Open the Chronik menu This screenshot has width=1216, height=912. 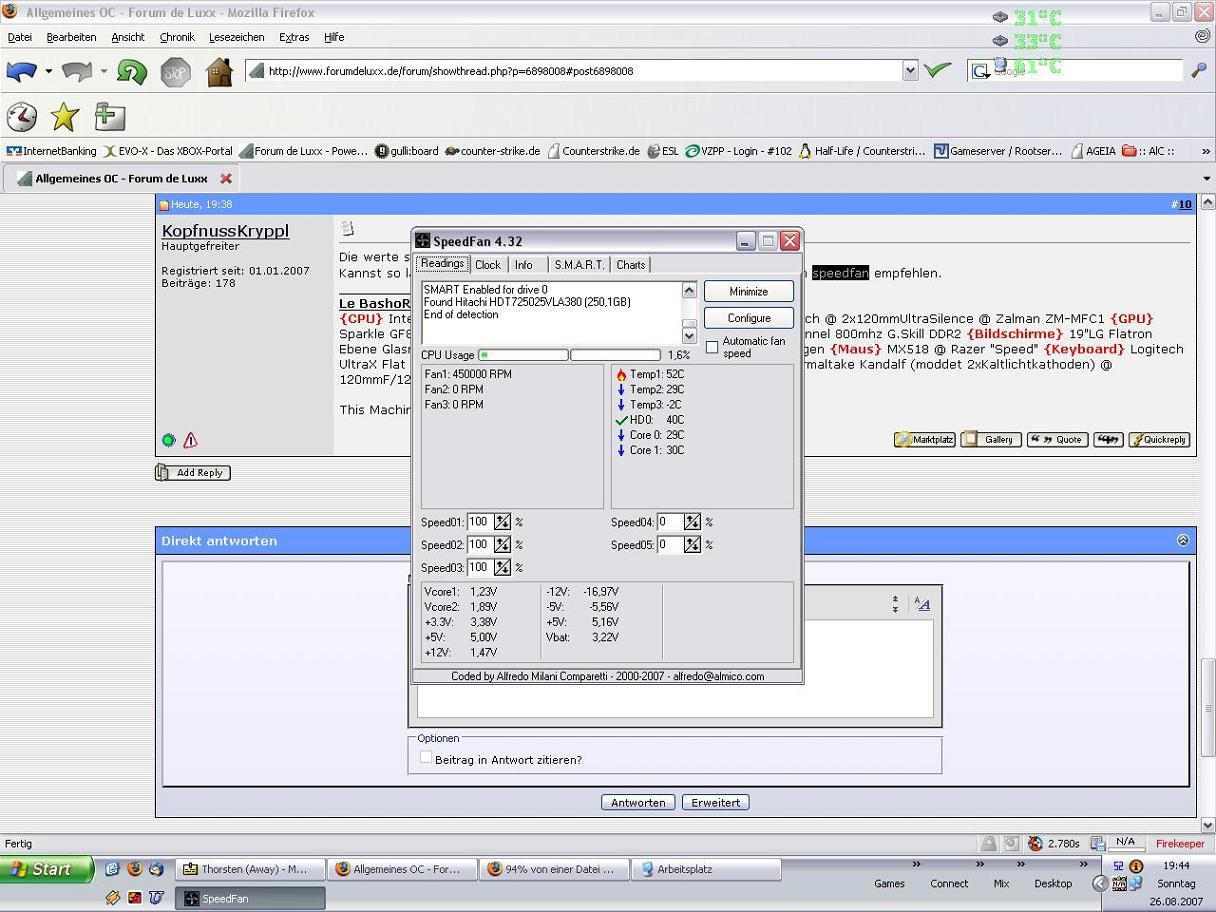click(177, 37)
